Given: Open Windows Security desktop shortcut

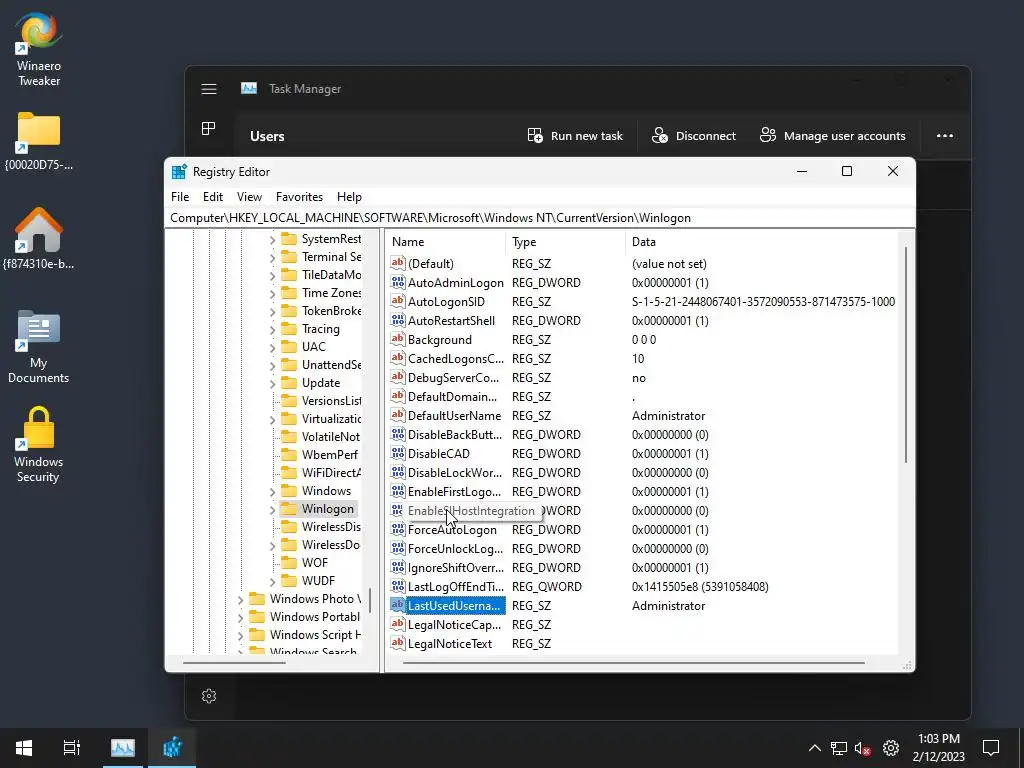Looking at the screenshot, I should click(x=39, y=445).
